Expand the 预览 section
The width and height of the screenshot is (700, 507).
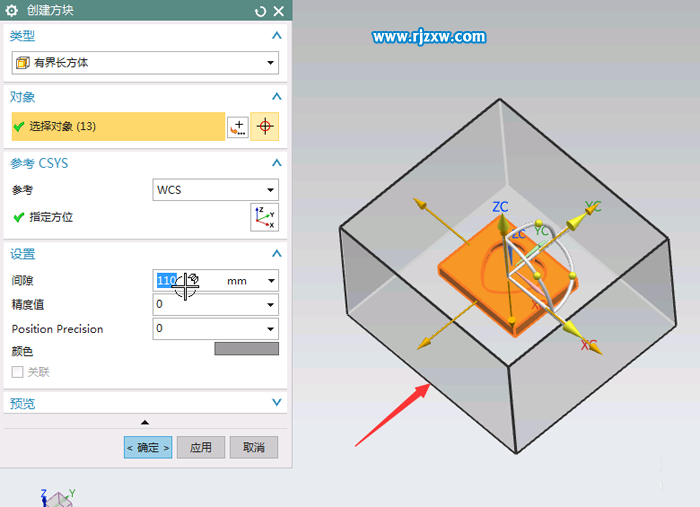tap(277, 403)
